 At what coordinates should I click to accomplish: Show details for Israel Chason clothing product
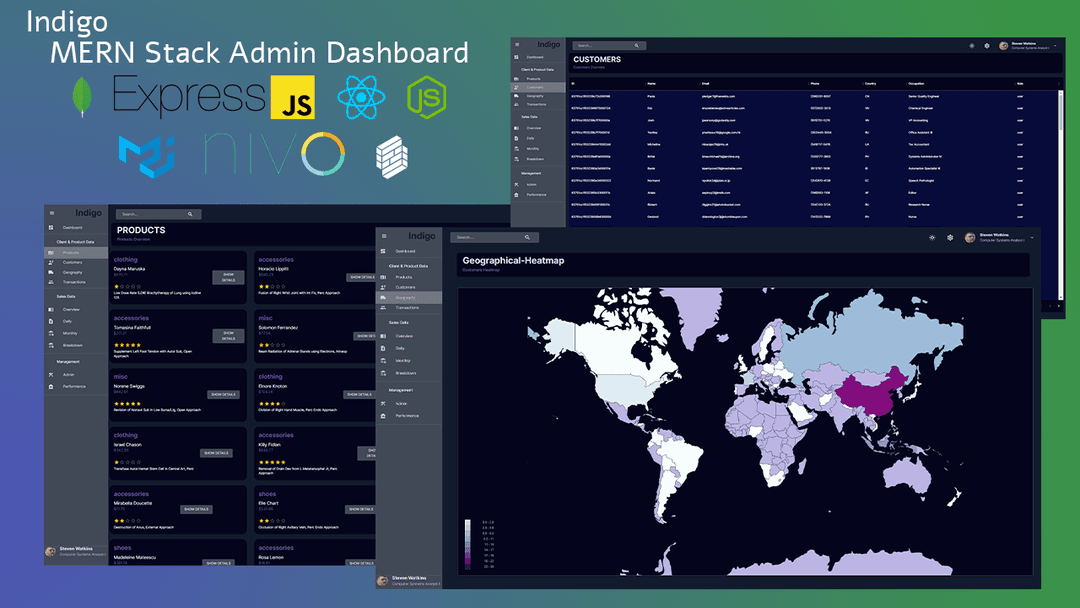(216, 453)
